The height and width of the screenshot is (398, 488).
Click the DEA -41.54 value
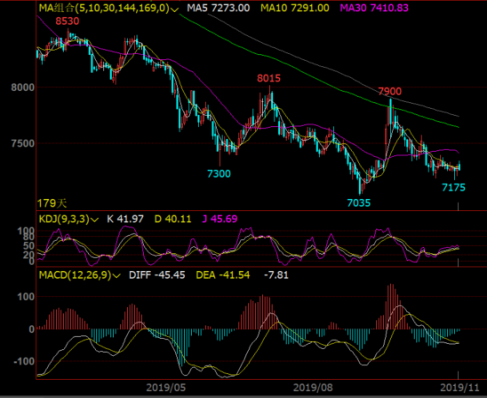[223, 275]
